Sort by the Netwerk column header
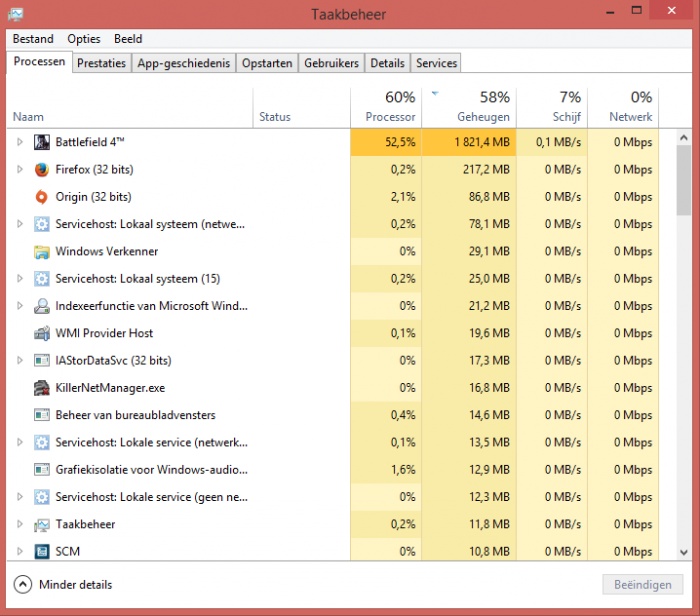The width and height of the screenshot is (700, 616). click(623, 108)
